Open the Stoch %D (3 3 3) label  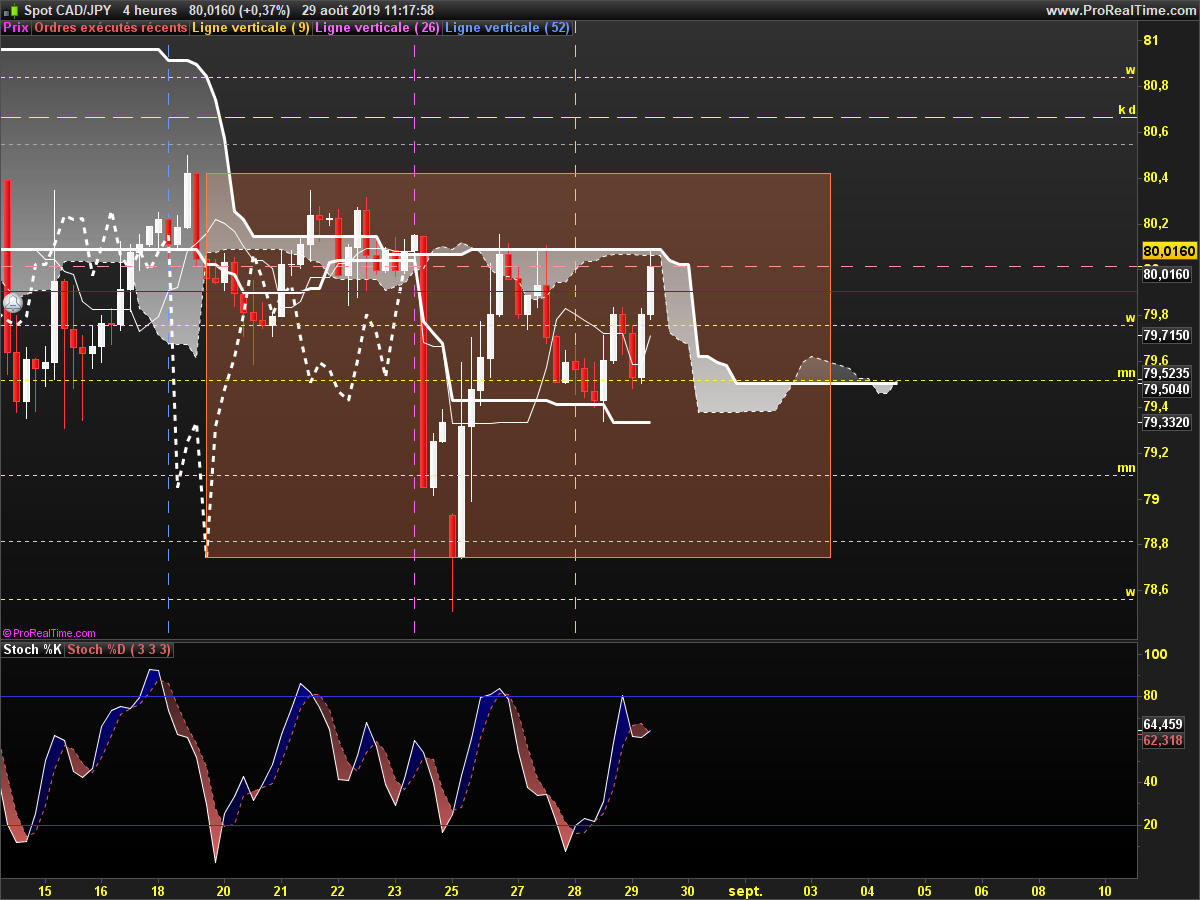[120, 650]
